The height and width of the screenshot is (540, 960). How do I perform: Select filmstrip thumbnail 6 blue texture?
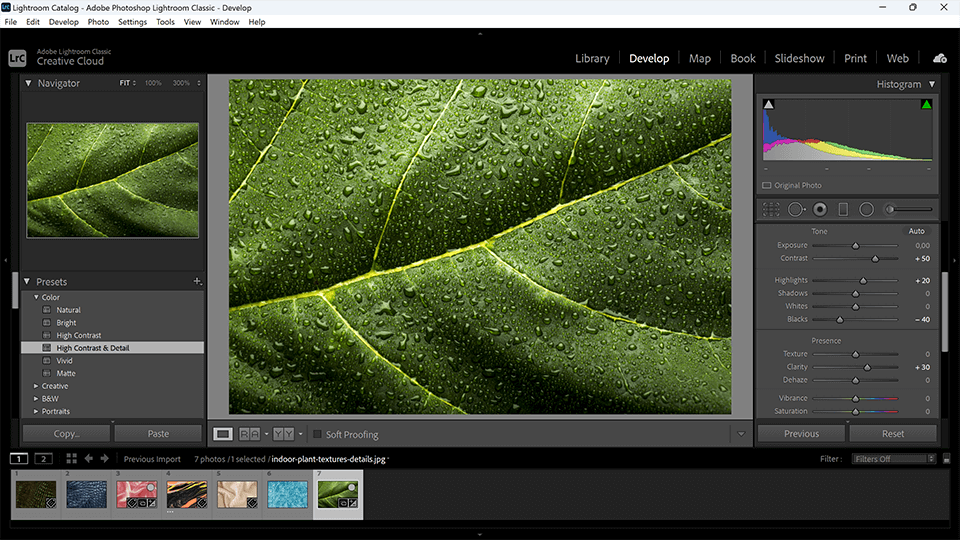point(287,494)
